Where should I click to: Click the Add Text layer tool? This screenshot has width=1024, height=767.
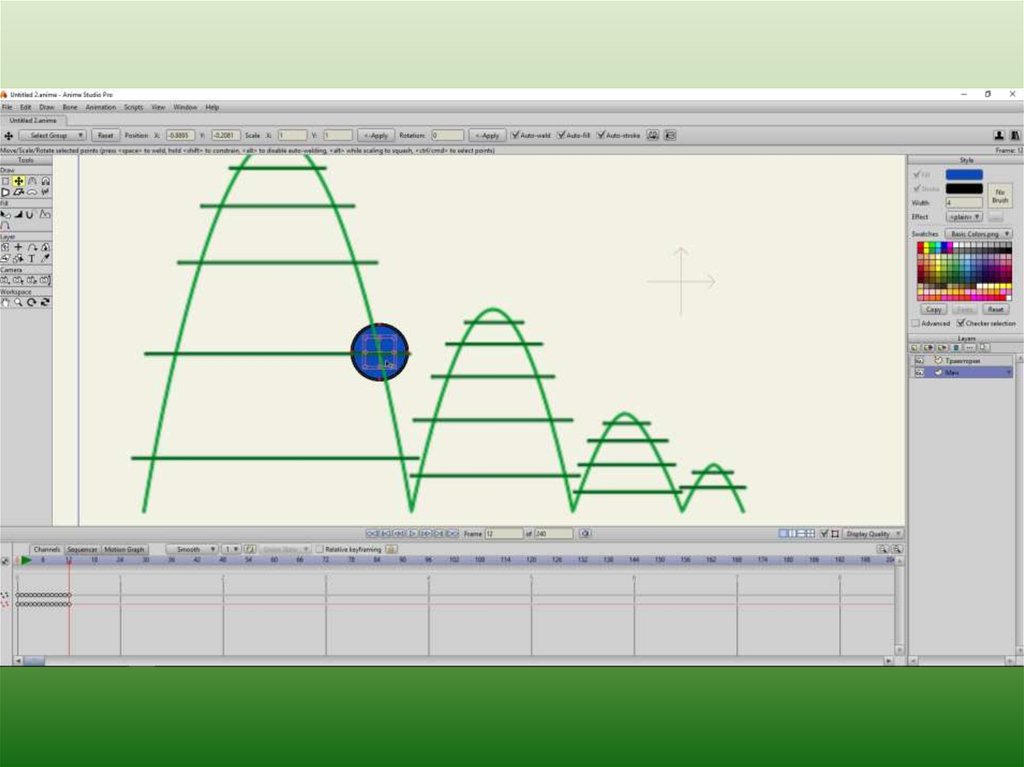32,258
